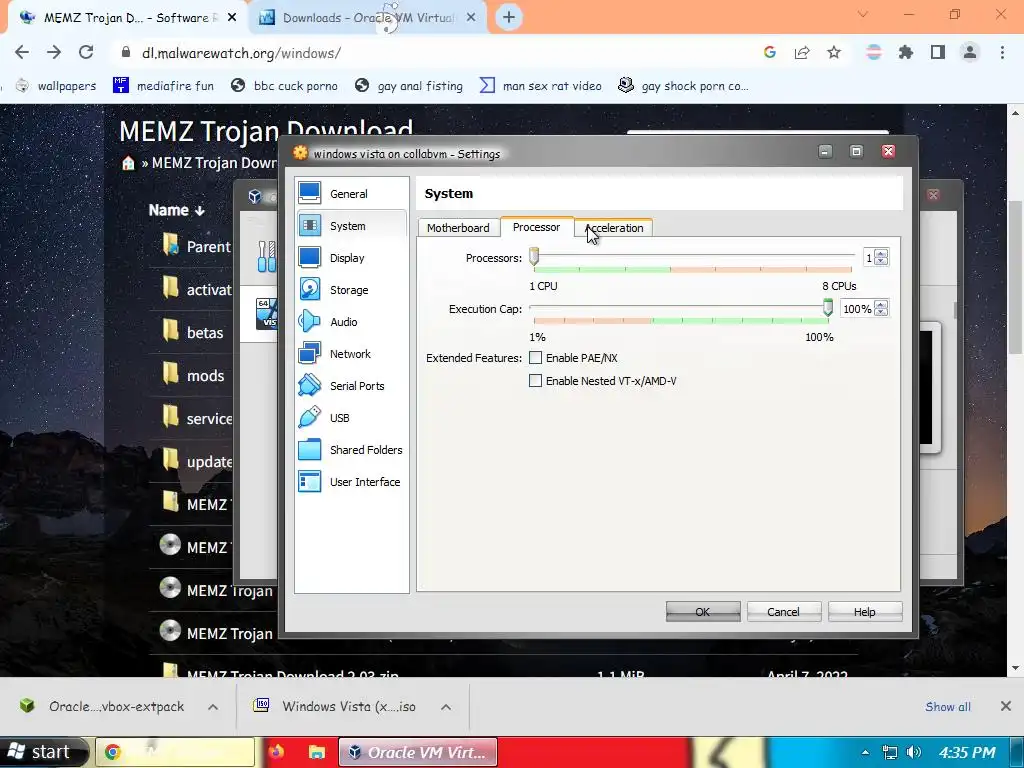The image size is (1024, 768).
Task: Switch to the Acceleration tab
Action: [614, 228]
